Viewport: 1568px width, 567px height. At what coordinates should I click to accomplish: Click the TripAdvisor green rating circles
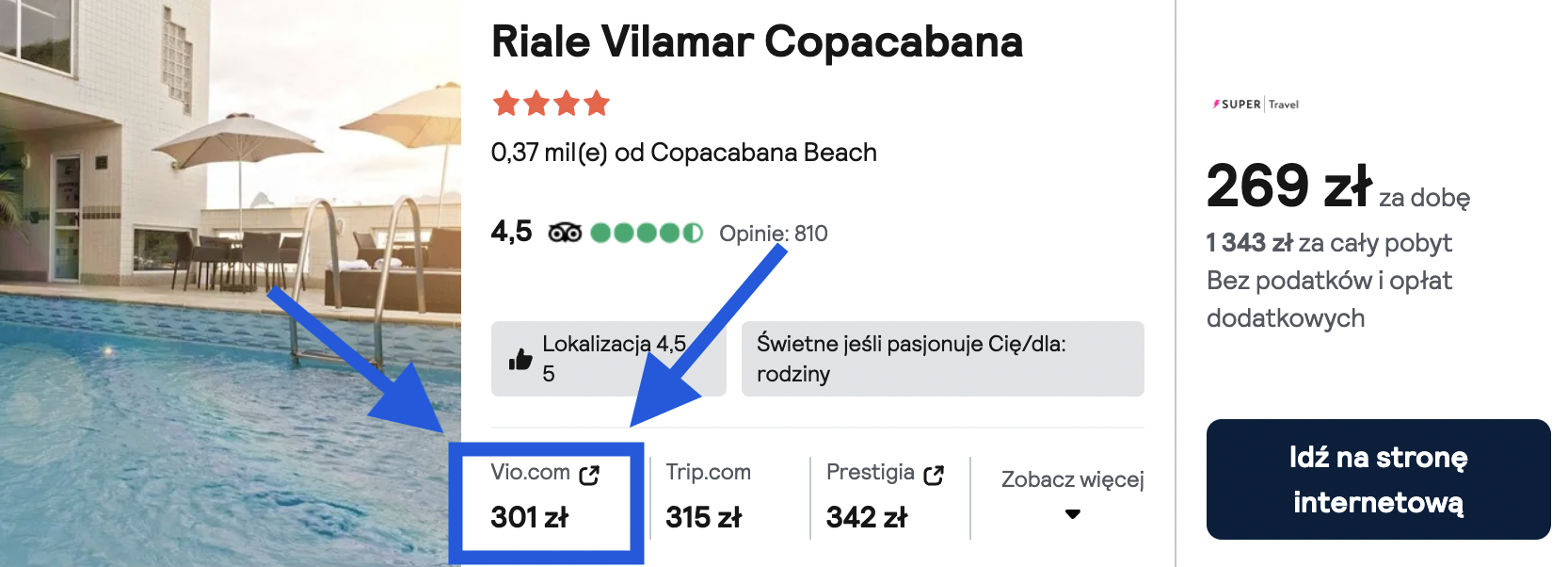(x=647, y=233)
